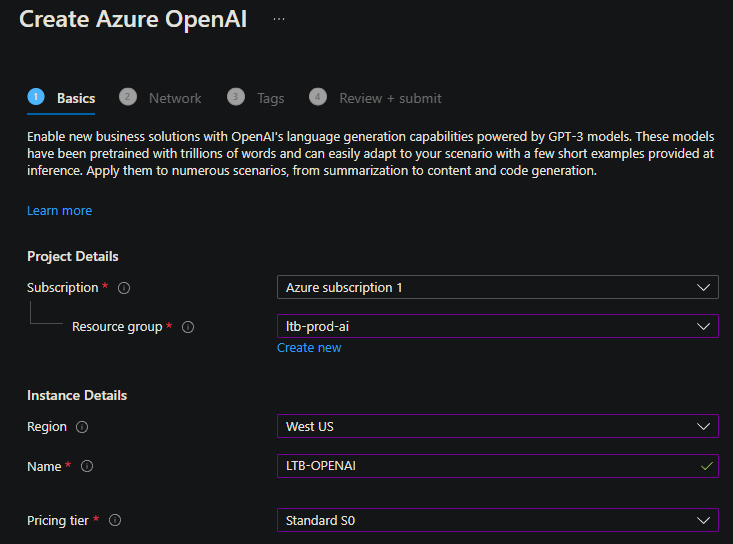Click step 2 circle for Network
The image size is (733, 544).
(128, 97)
